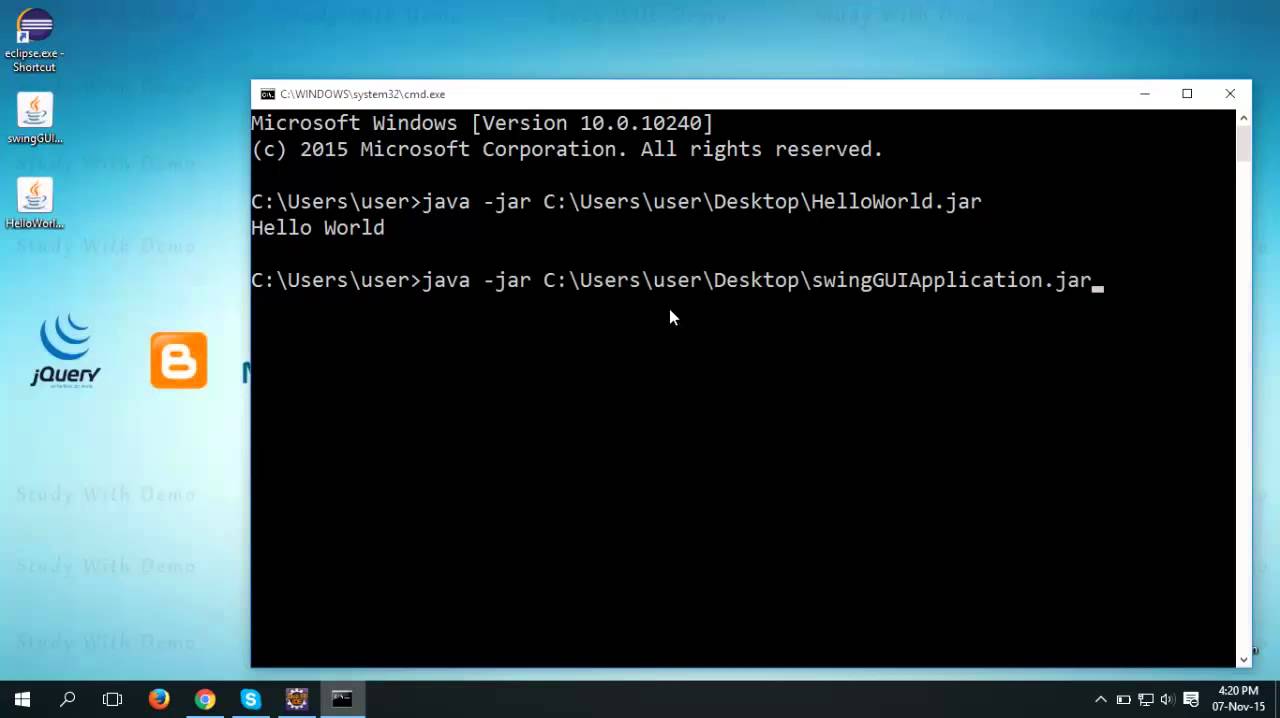Click the orange Blogger logo on the desktop

pos(179,360)
